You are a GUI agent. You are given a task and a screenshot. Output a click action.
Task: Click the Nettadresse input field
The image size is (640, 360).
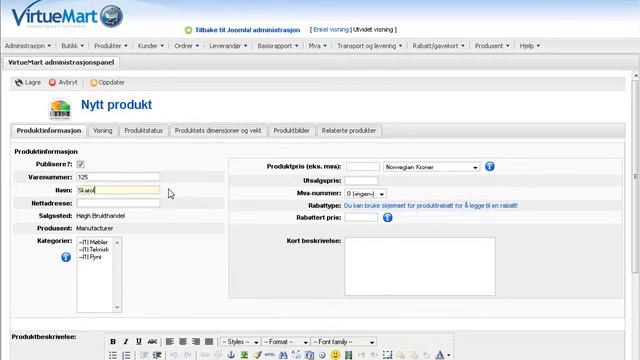118,203
